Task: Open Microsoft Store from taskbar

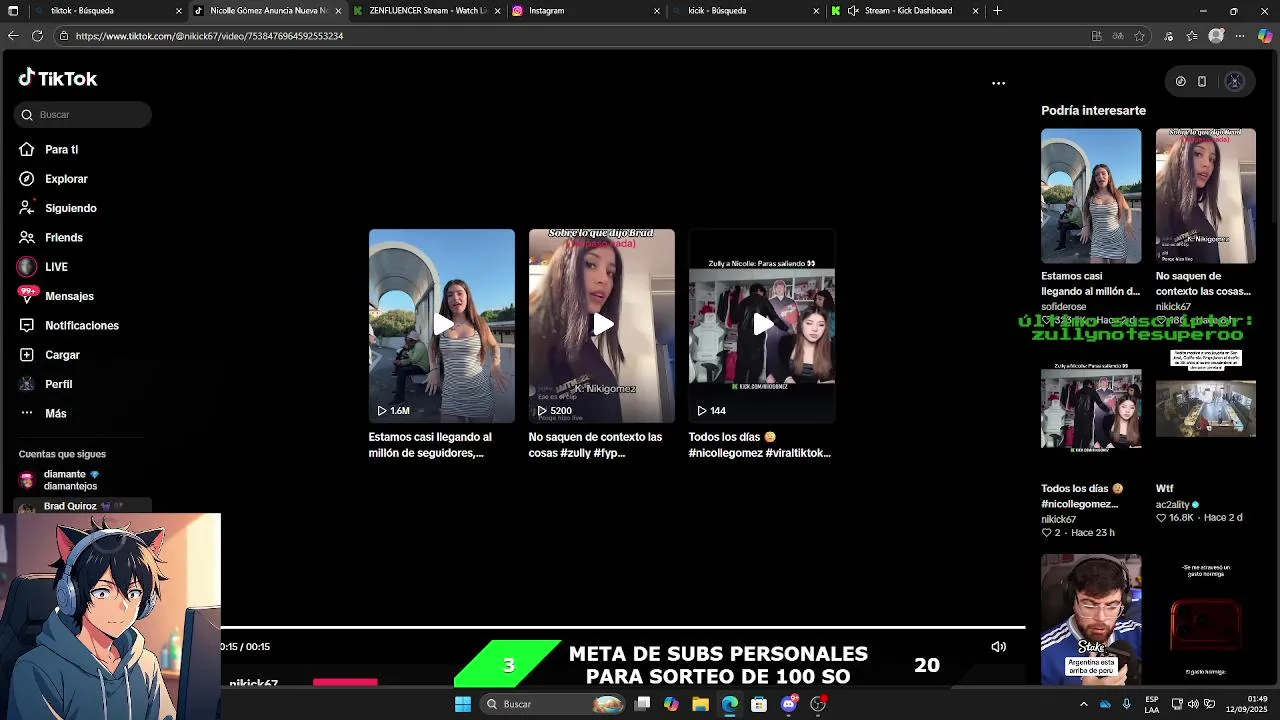Action: click(x=759, y=704)
